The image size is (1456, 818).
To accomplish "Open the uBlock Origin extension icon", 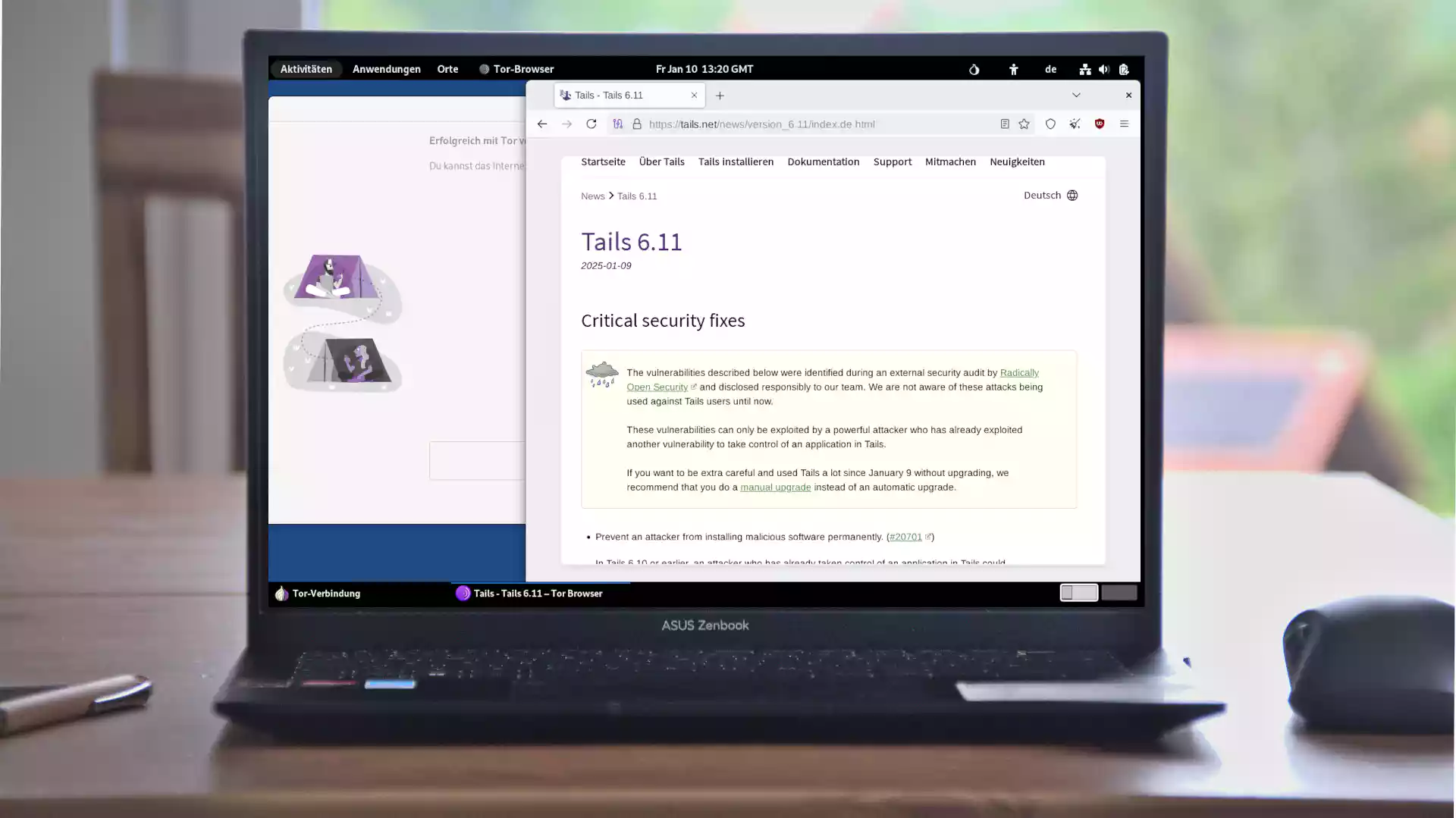I will (1100, 124).
